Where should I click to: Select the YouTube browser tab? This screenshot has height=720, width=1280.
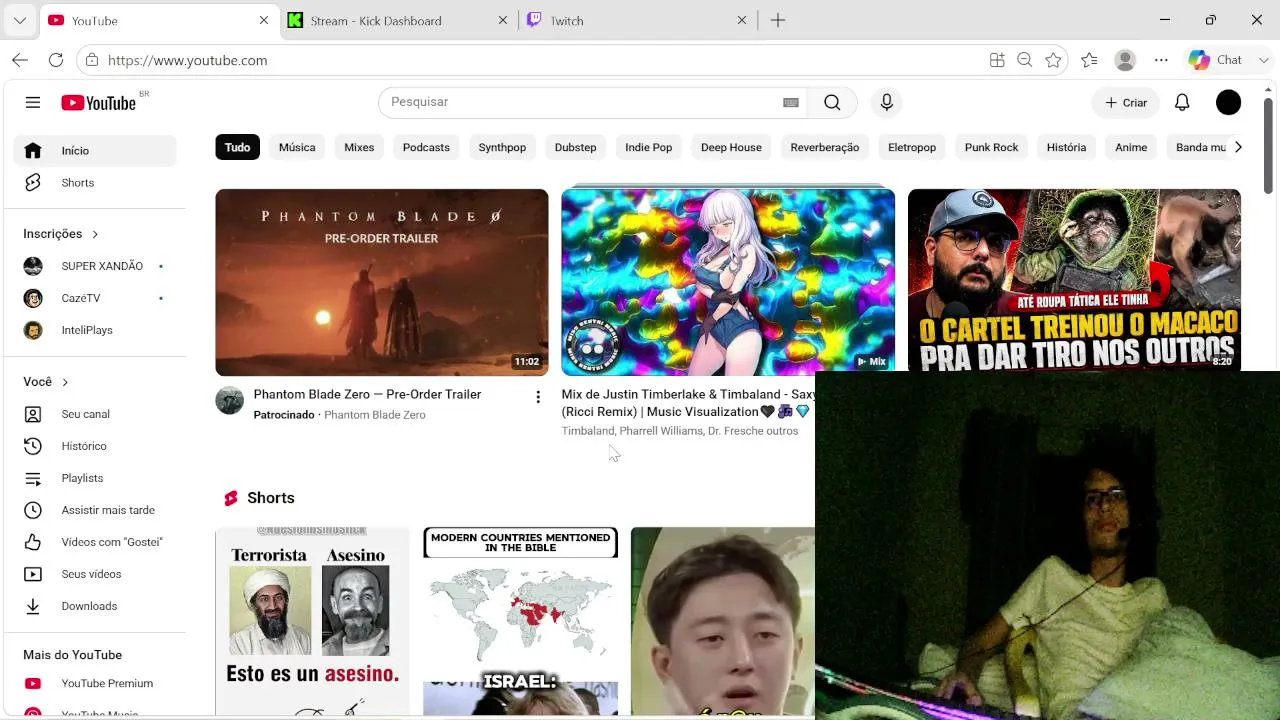(158, 20)
